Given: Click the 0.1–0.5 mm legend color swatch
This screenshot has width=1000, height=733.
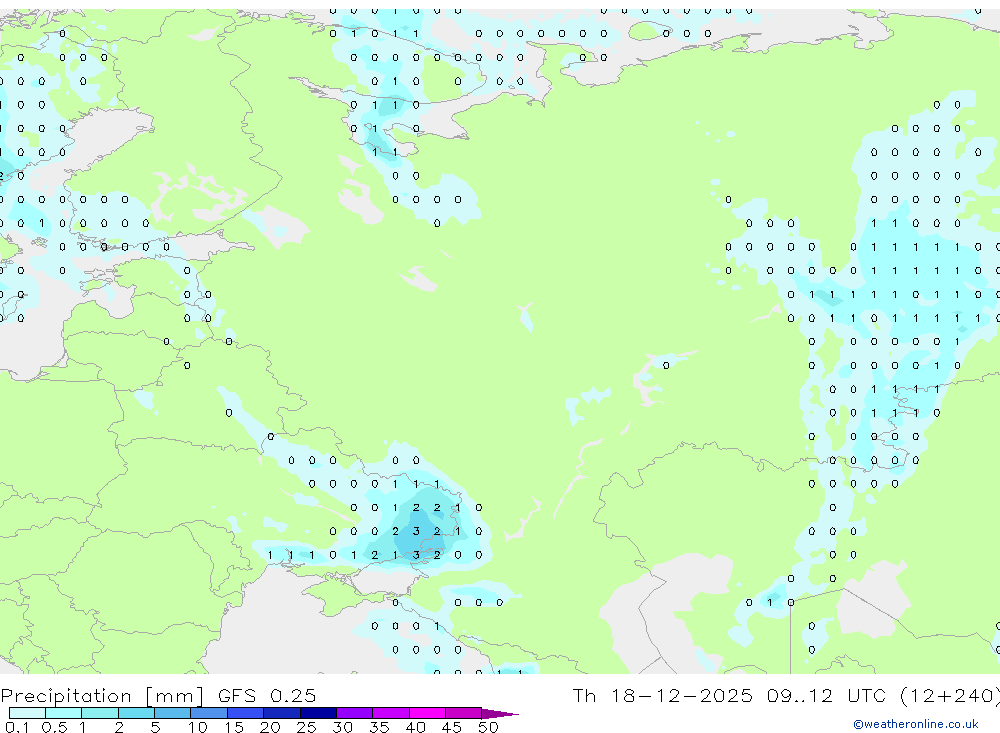Looking at the screenshot, I should 27,713.
